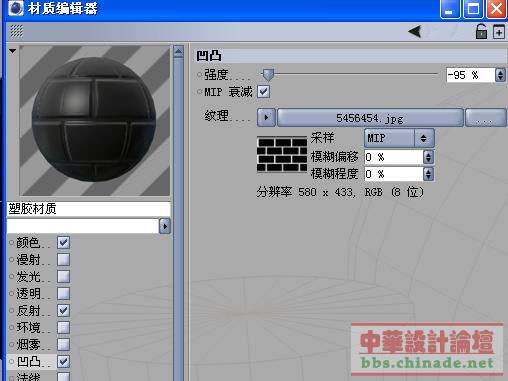This screenshot has width=508, height=381.
Task: Enable the 发光 channel checkbox
Action: (63, 277)
